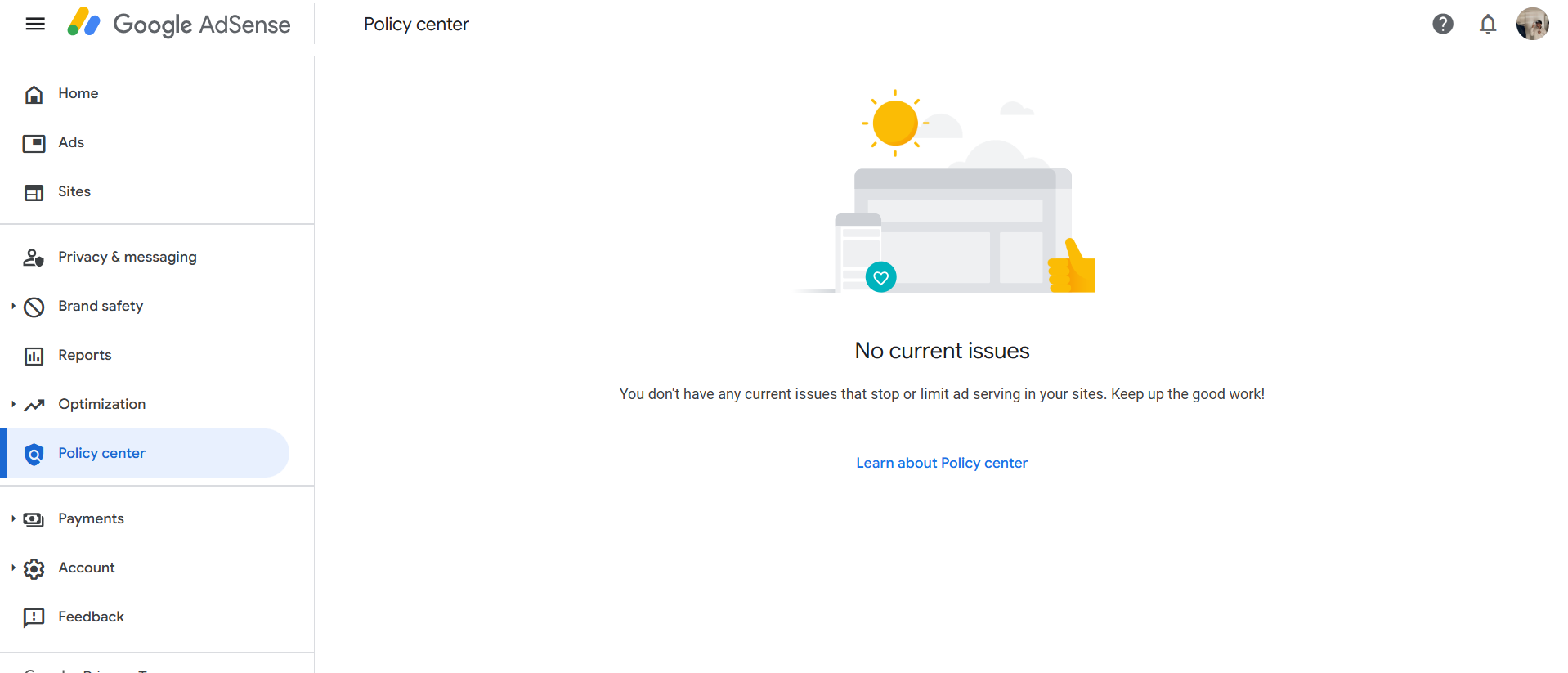Open the notifications bell
Image resolution: width=1568 pixels, height=673 pixels.
1488,24
